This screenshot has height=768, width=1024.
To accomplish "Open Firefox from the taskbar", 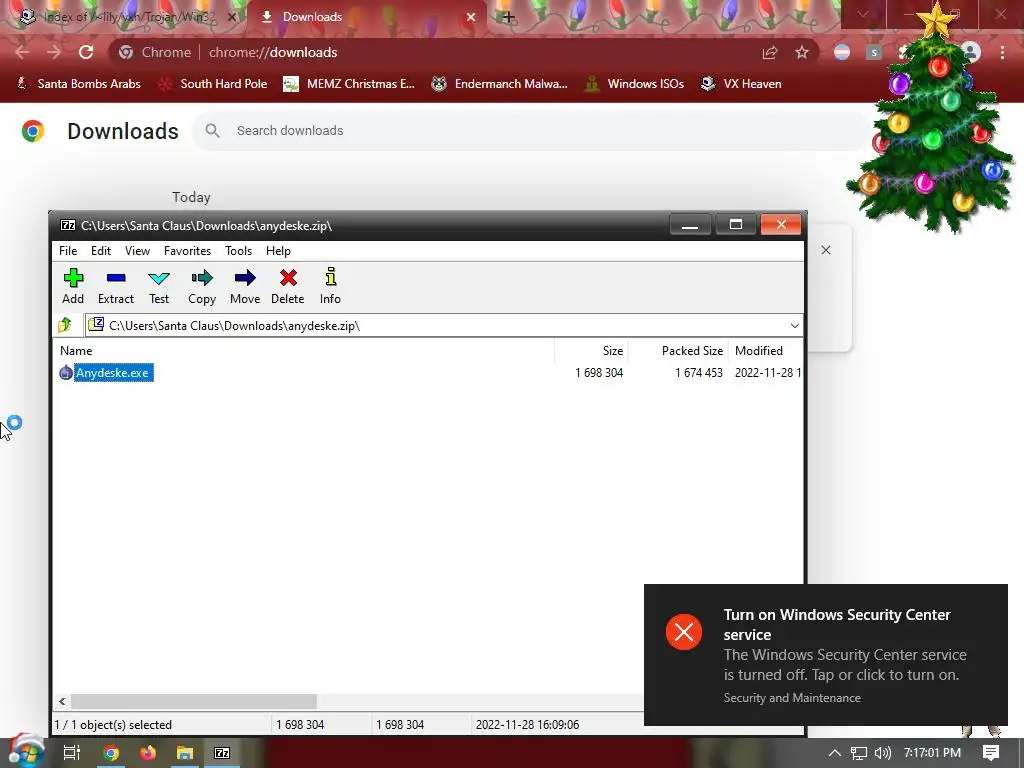I will click(x=148, y=753).
